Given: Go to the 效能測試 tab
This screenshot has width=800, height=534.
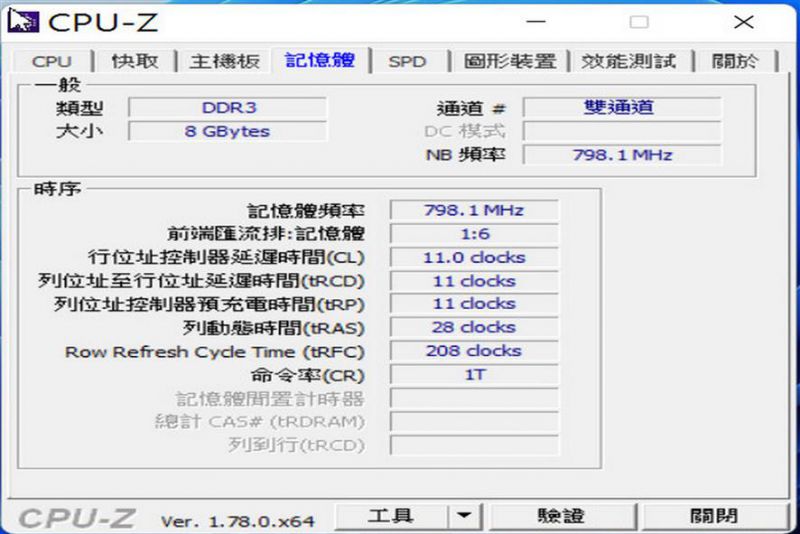Looking at the screenshot, I should click(629, 62).
